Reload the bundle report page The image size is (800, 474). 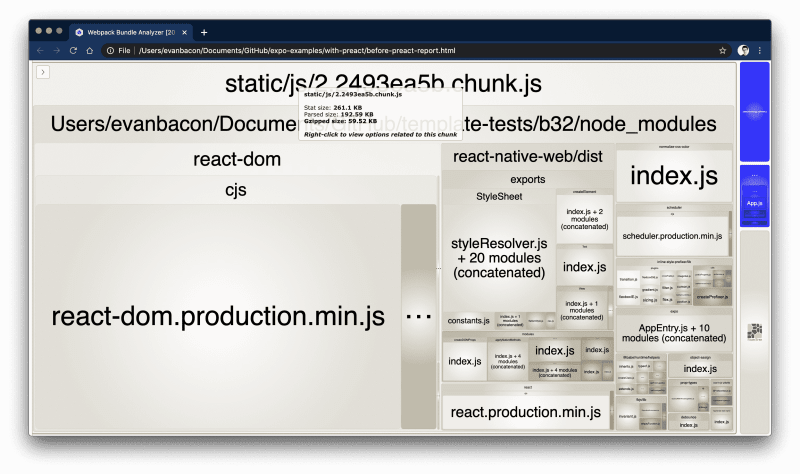coord(73,51)
